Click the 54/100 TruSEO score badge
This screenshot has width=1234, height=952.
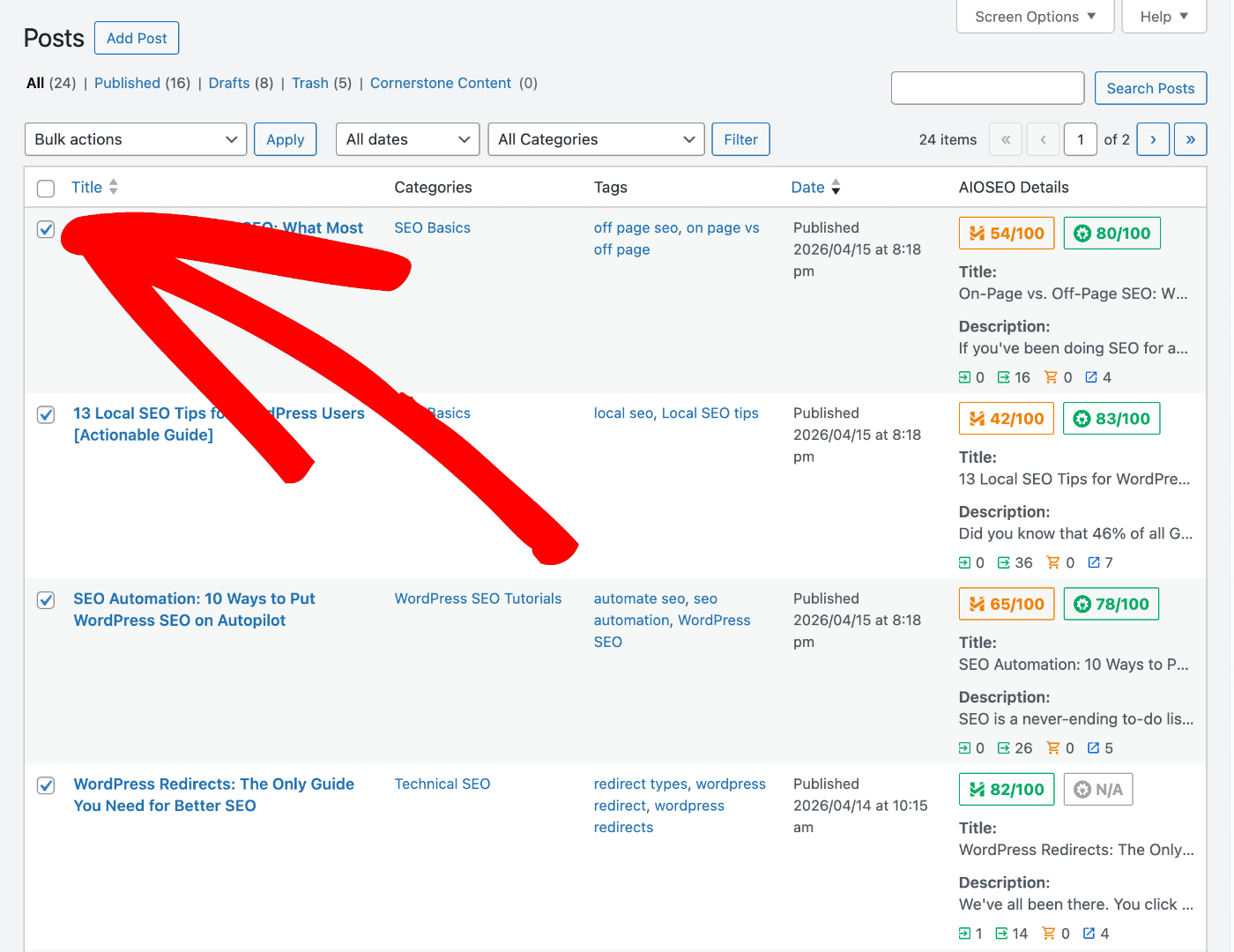(x=1006, y=234)
